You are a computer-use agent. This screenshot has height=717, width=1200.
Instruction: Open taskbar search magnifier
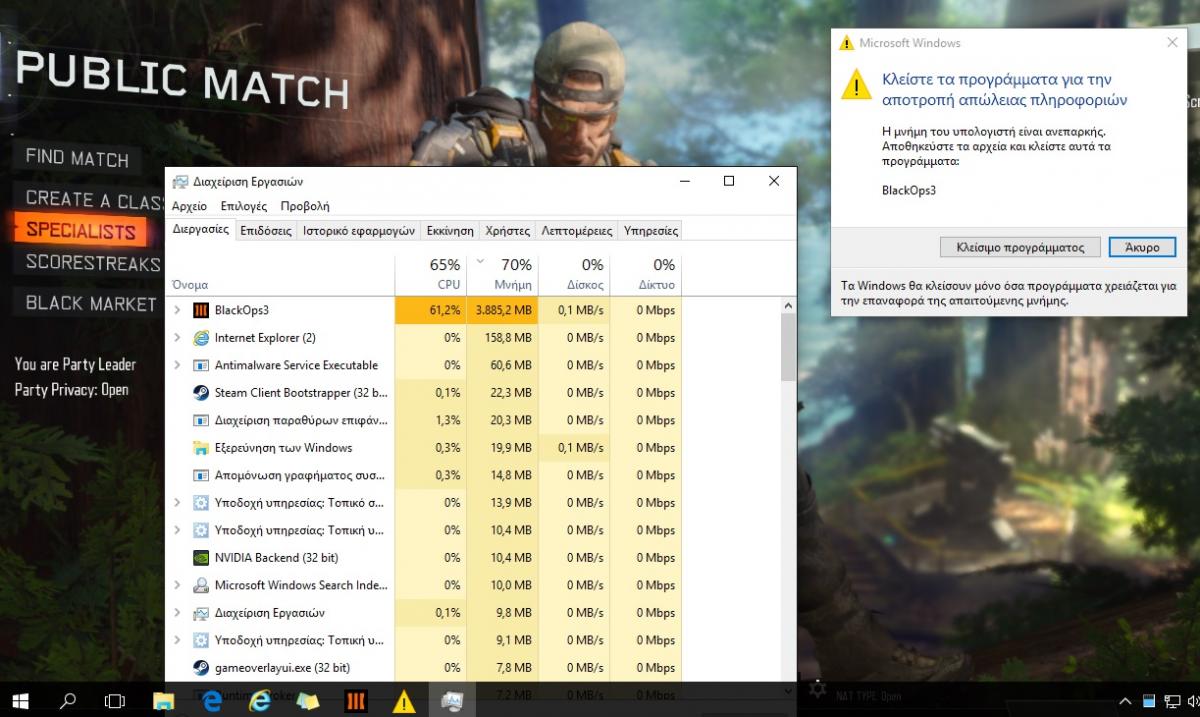(x=67, y=701)
